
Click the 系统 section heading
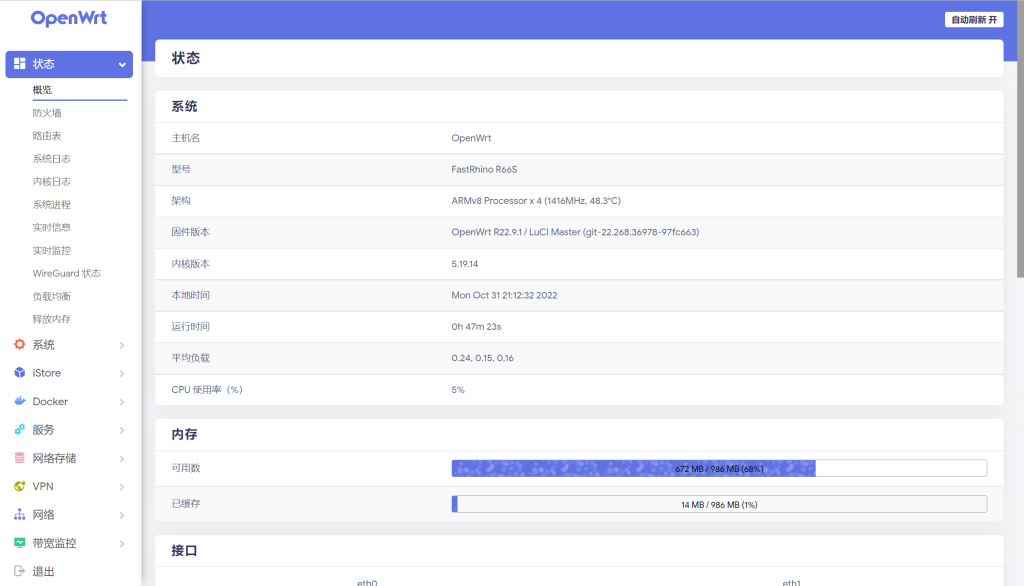(184, 106)
